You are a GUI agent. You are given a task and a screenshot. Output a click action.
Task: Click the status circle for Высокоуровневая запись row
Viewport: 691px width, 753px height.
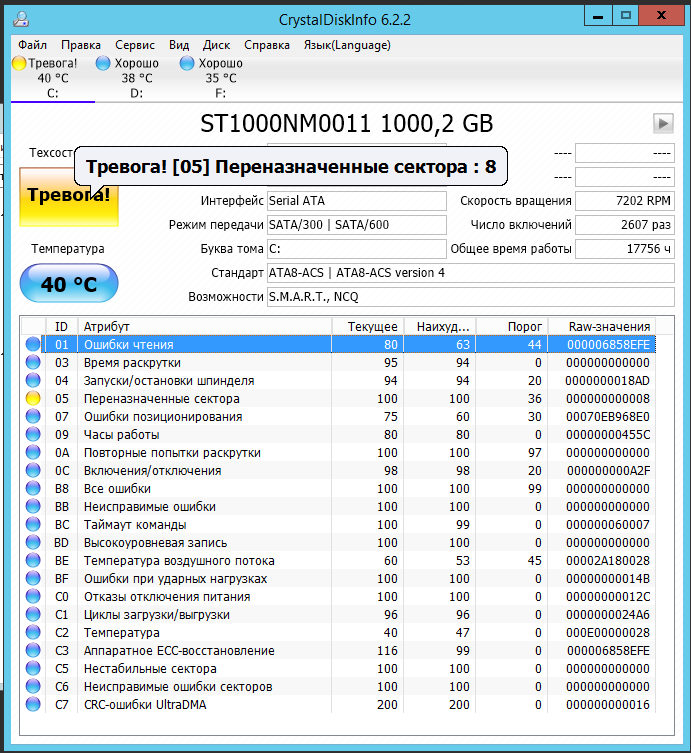(x=33, y=543)
